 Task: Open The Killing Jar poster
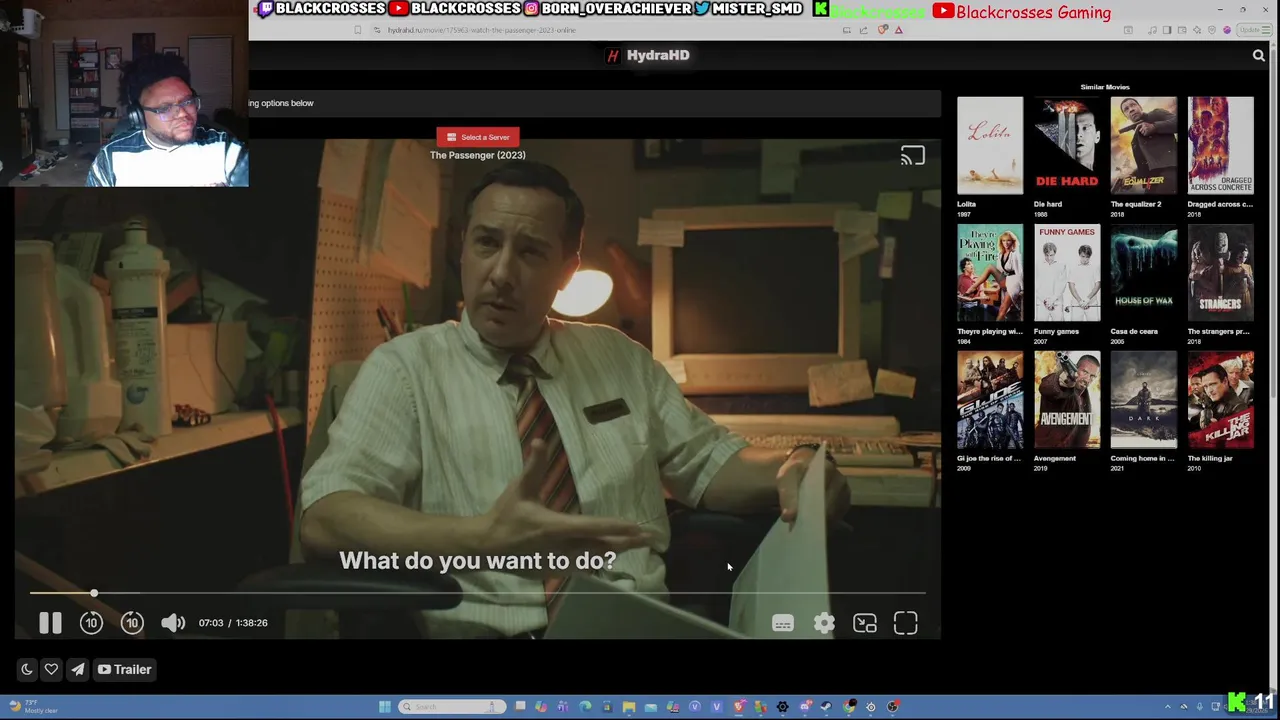click(x=1221, y=400)
